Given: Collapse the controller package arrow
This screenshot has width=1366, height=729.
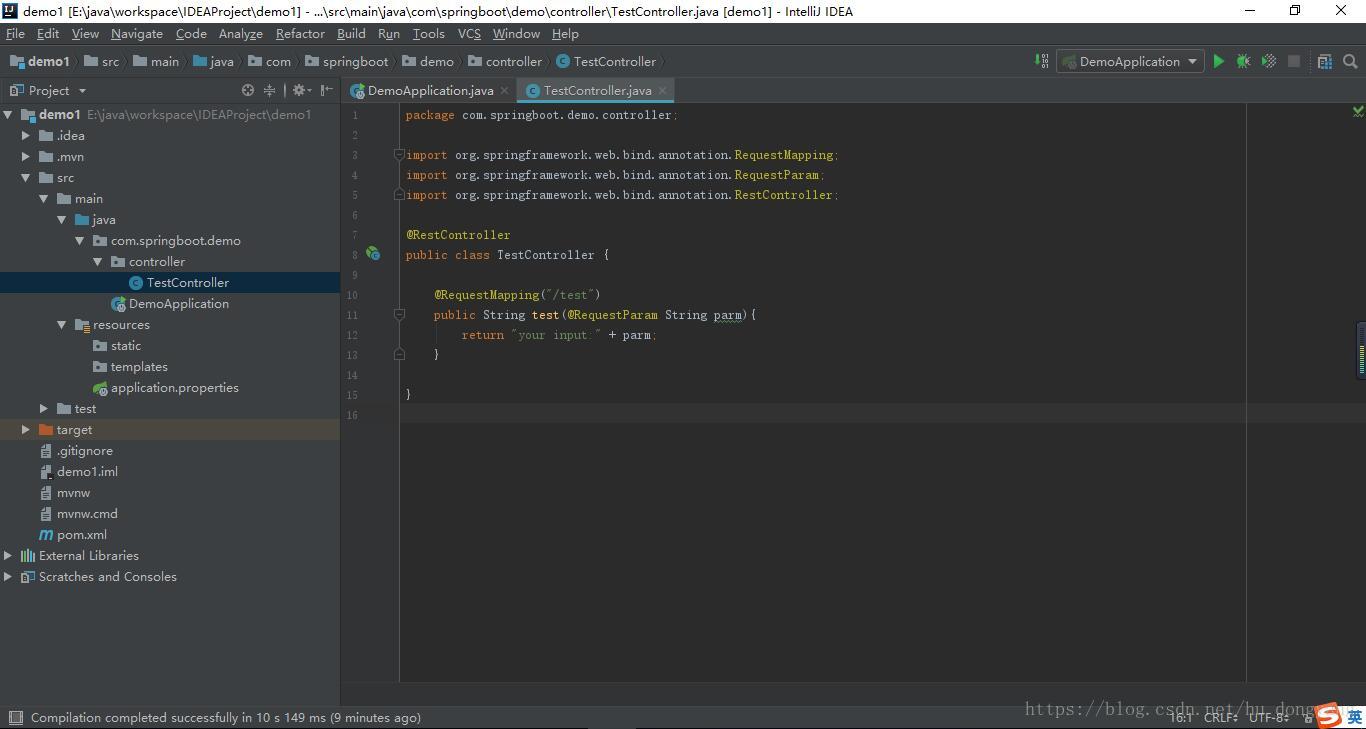Looking at the screenshot, I should tap(98, 261).
